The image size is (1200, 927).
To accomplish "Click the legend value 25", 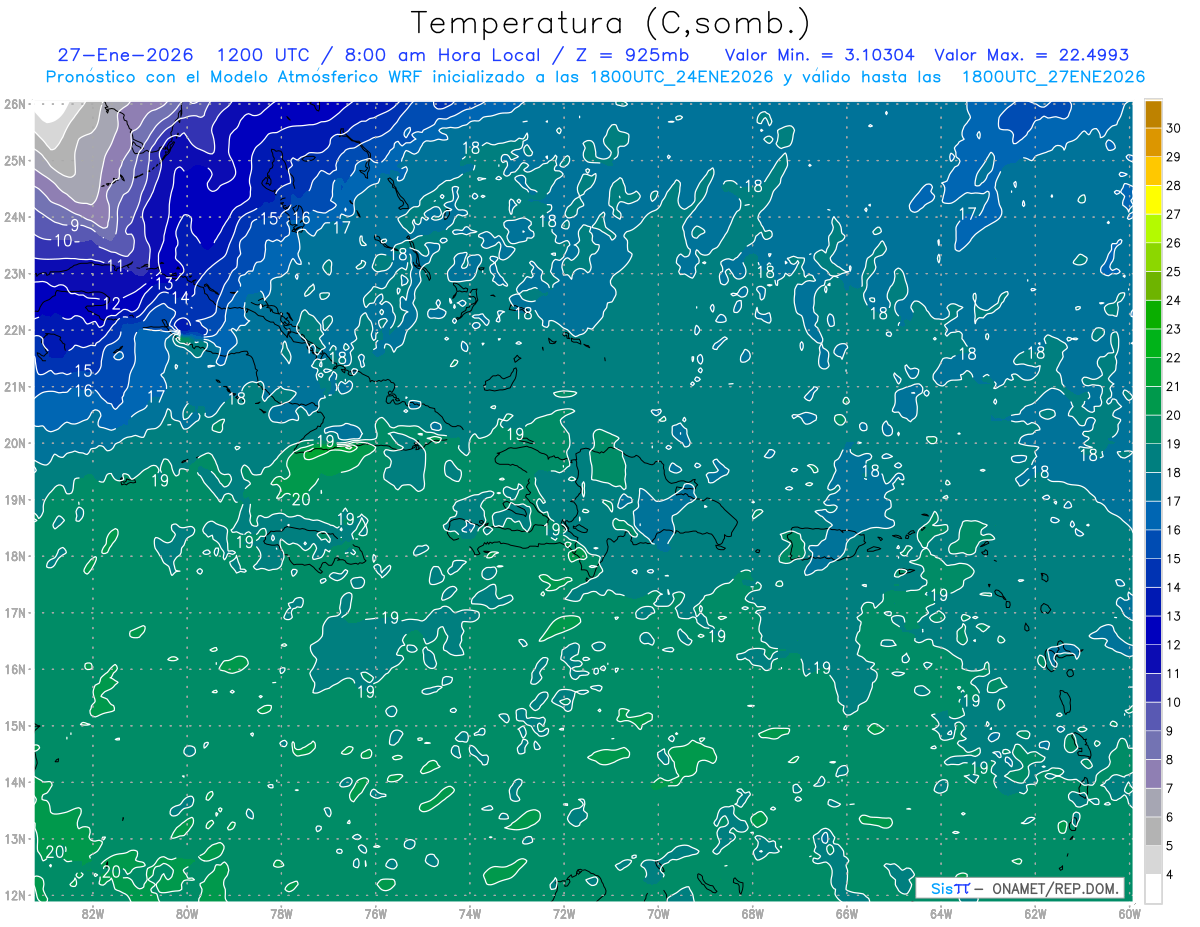I will click(1174, 272).
